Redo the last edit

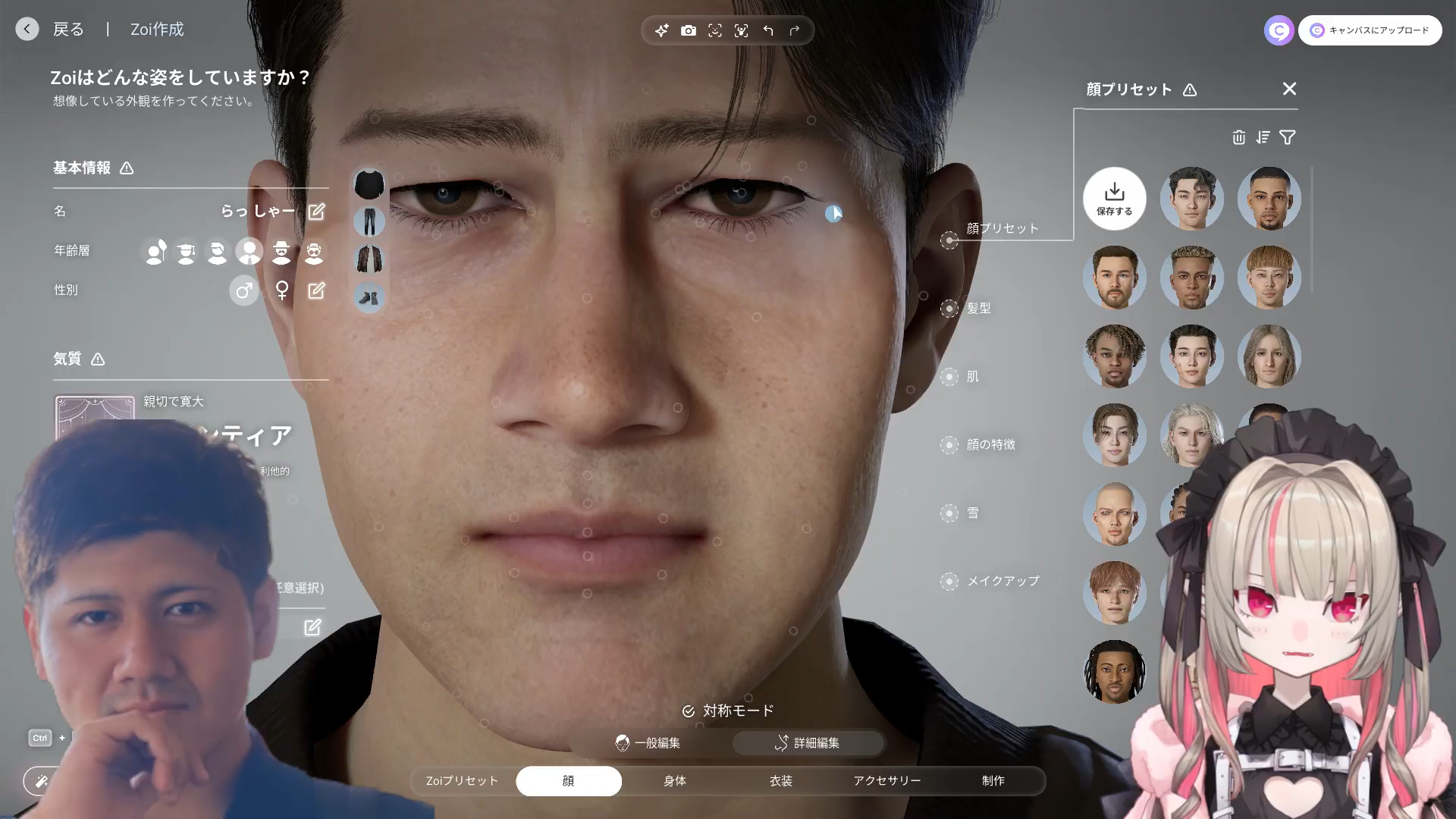click(x=795, y=30)
